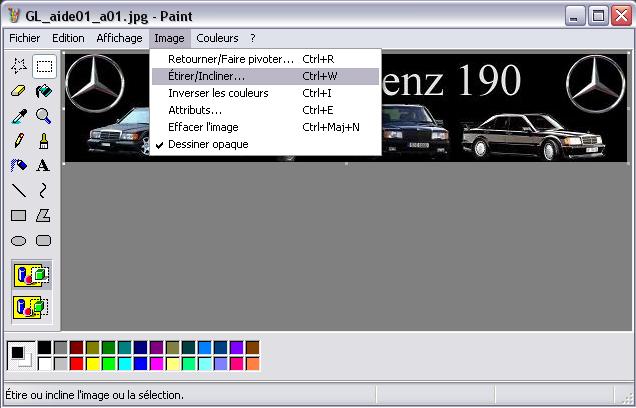This screenshot has height=408, width=636.
Task: Open the Couleurs menu
Action: [217, 38]
